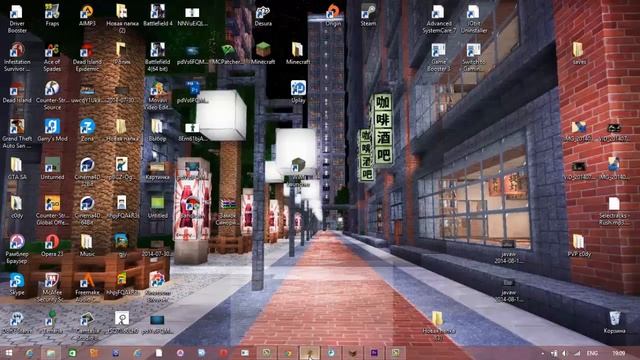Click the Windows Start button
This screenshot has width=640, height=360.
click(x=8, y=353)
